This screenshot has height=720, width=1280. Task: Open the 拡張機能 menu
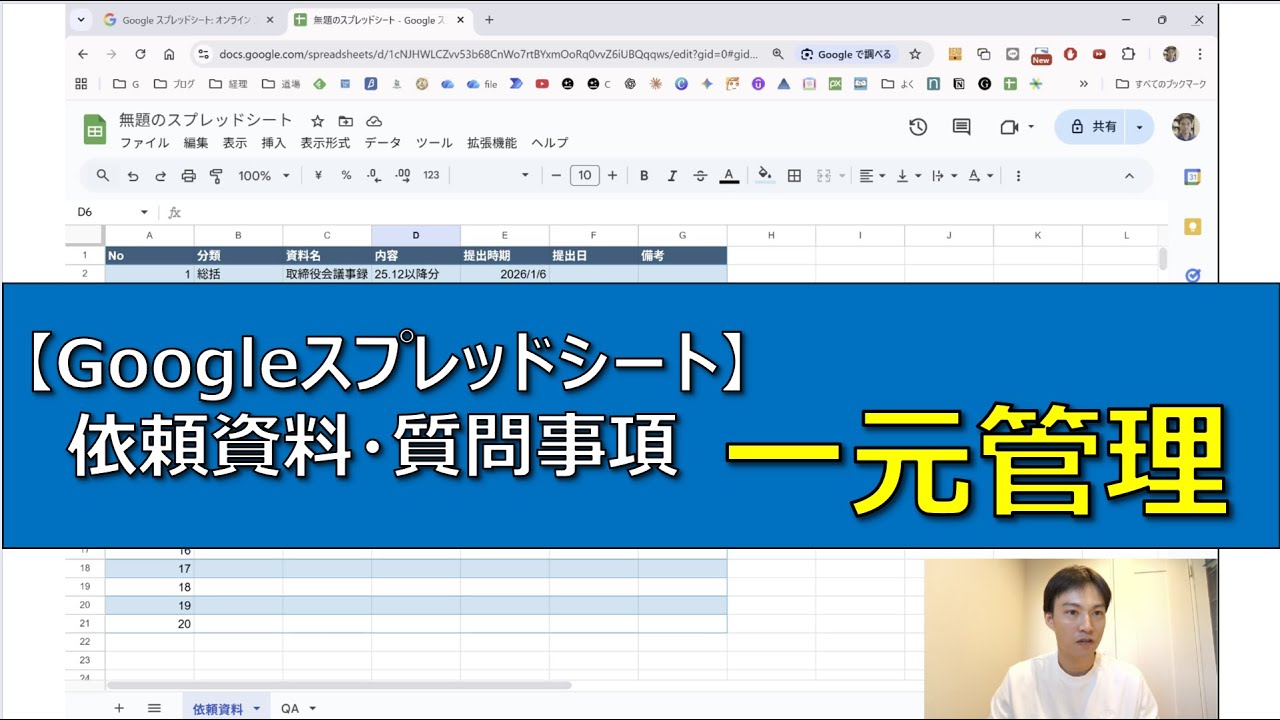coord(492,143)
